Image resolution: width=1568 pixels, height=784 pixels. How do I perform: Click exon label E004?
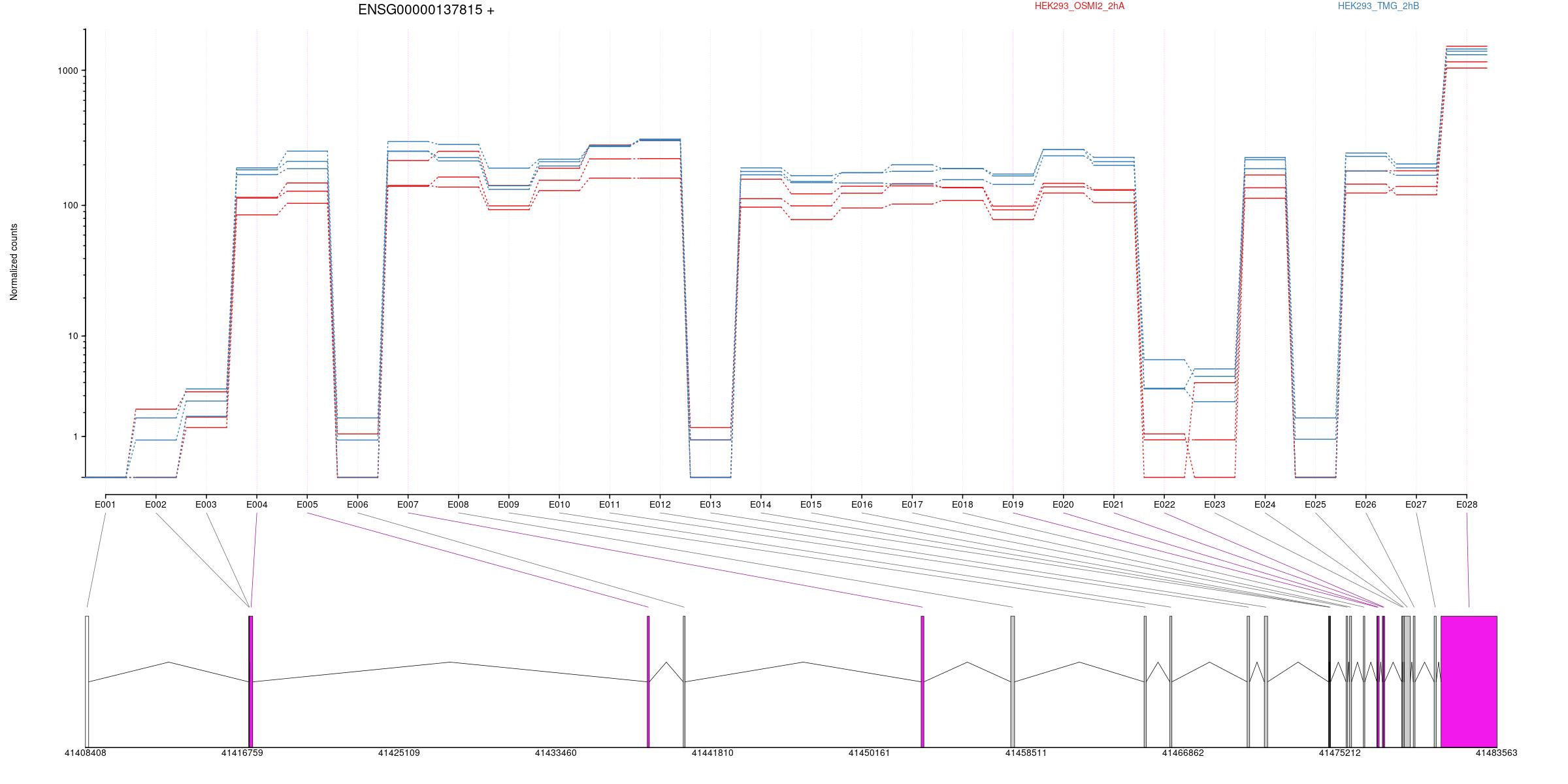(x=257, y=504)
